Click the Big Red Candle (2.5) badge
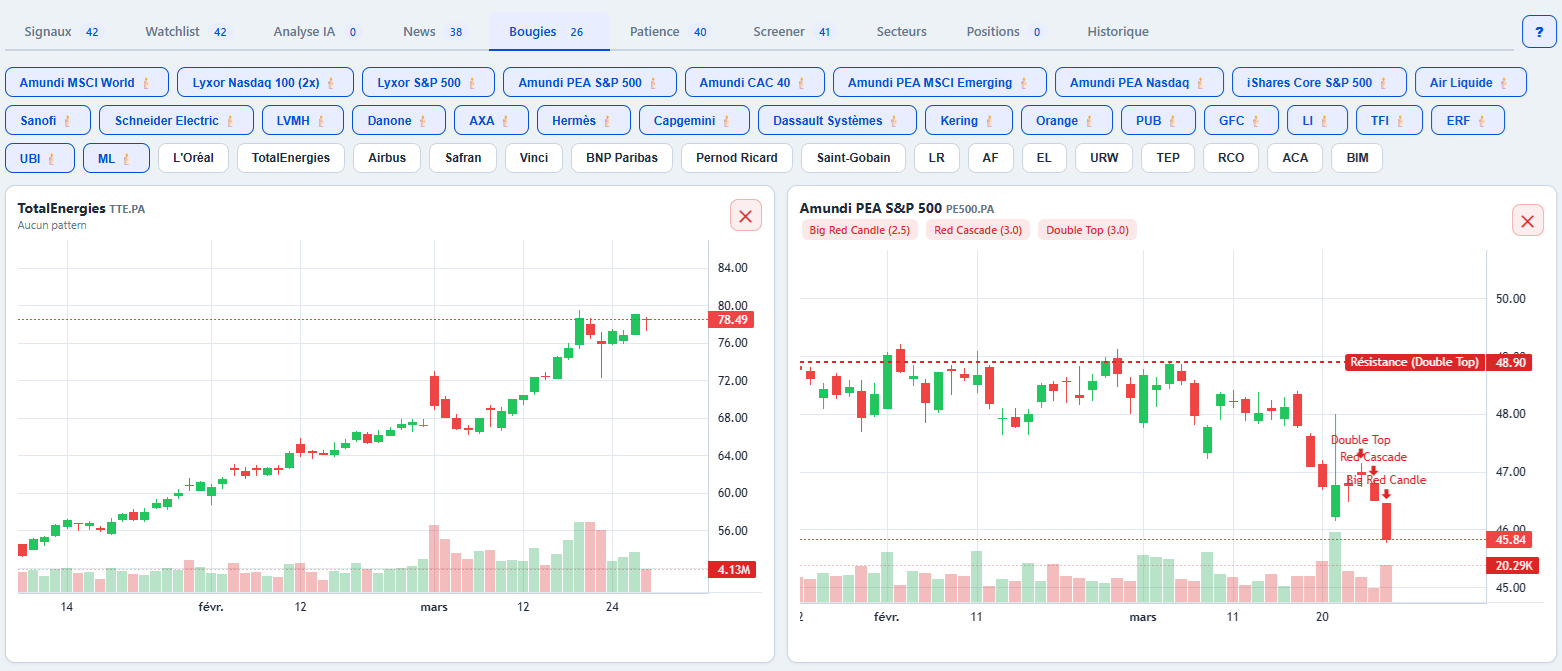This screenshot has width=1562, height=671. coord(859,231)
